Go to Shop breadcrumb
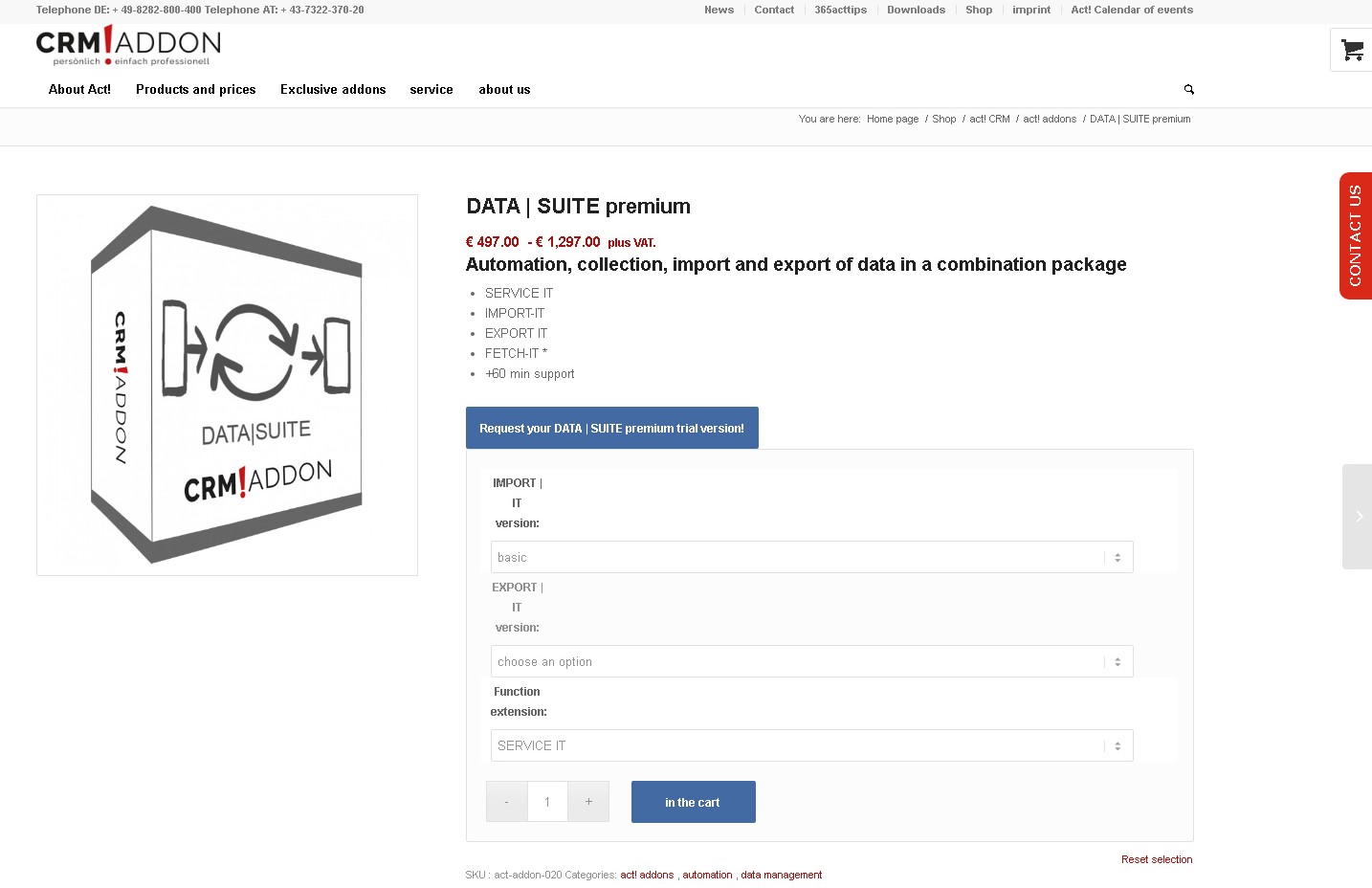The width and height of the screenshot is (1372, 888). pos(944,119)
